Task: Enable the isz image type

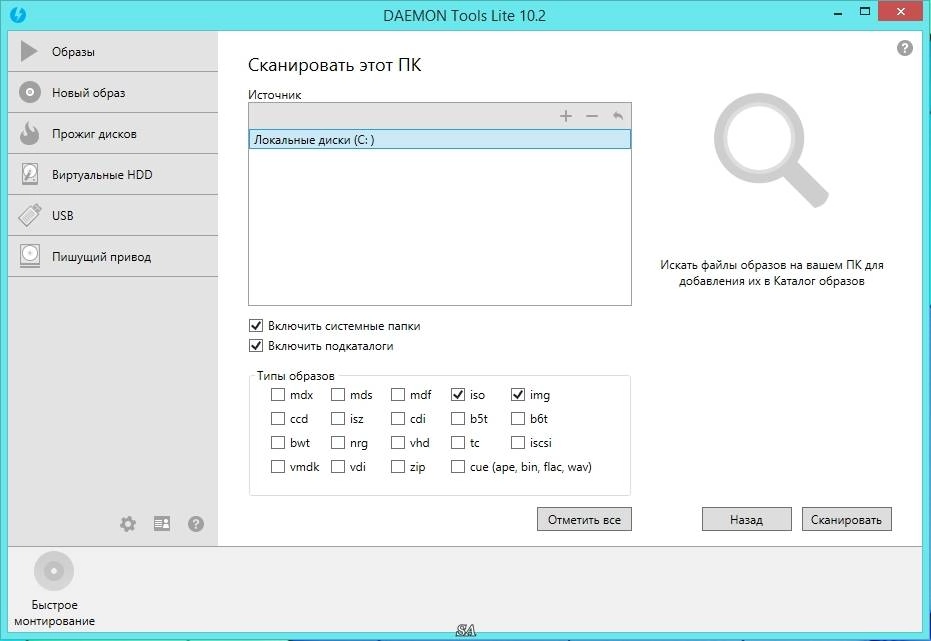Action: click(x=338, y=418)
